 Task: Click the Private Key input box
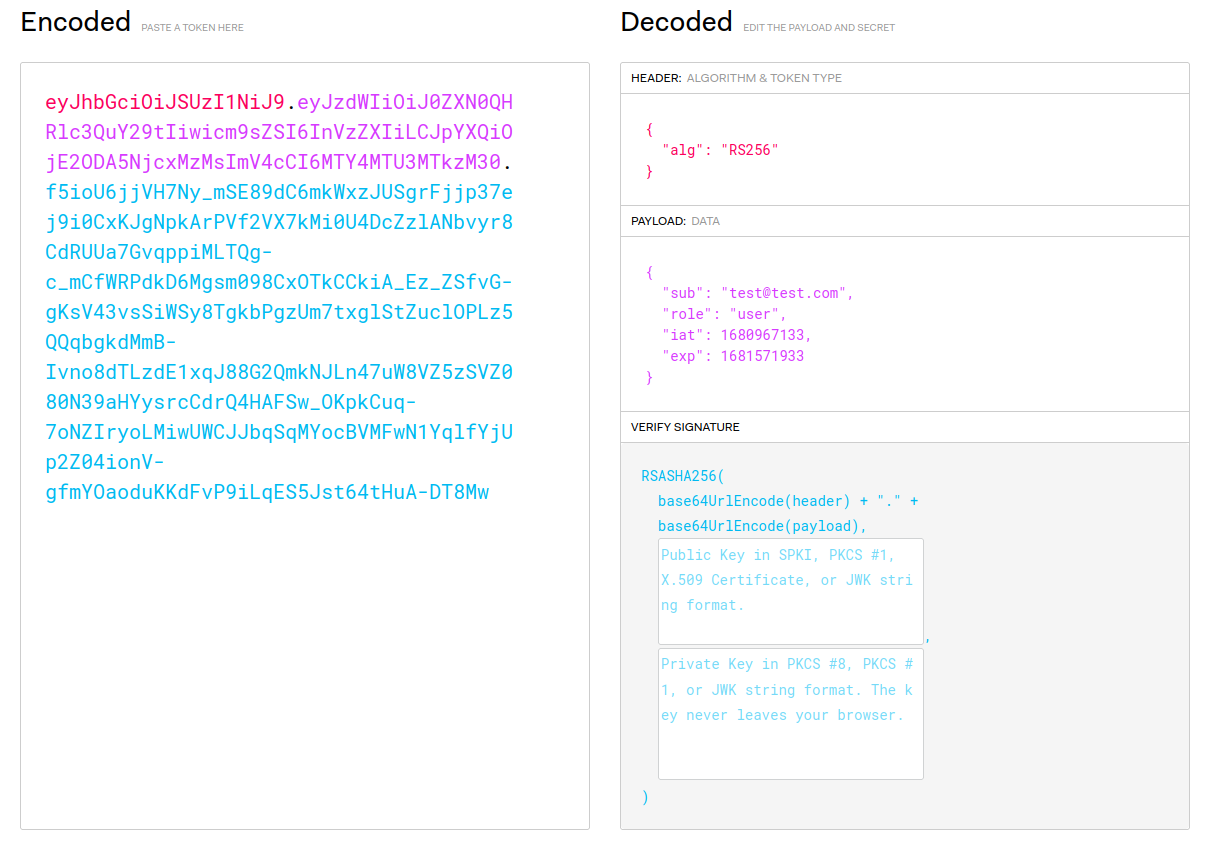(790, 713)
